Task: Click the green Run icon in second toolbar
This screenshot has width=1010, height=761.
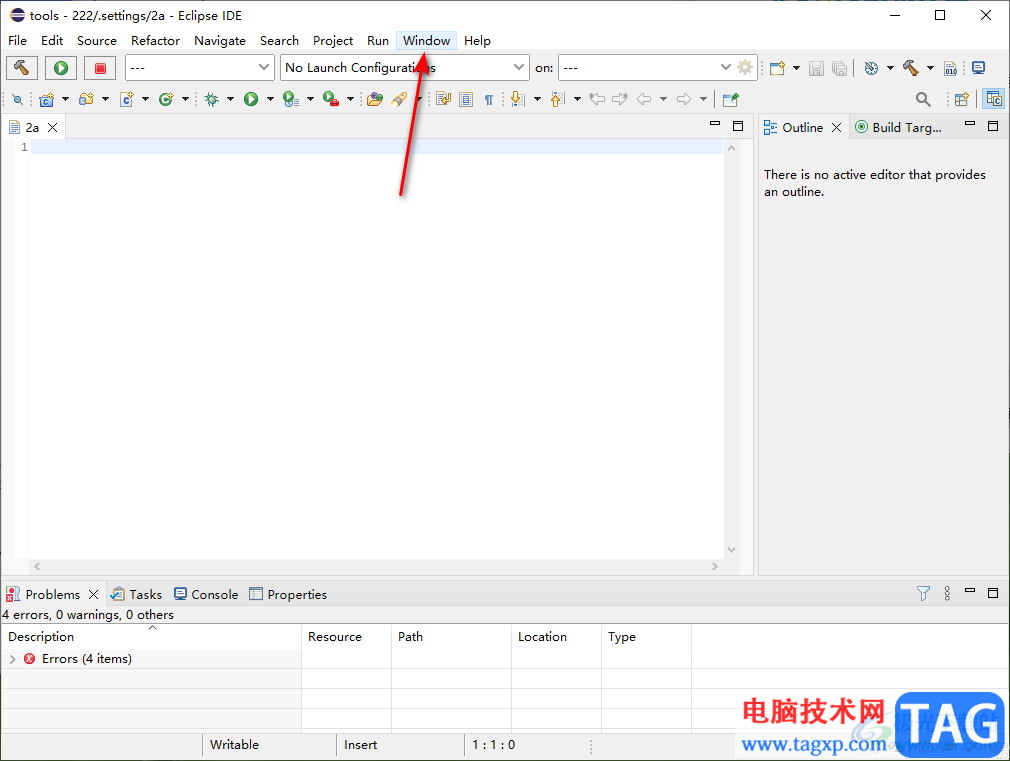Action: 251,99
